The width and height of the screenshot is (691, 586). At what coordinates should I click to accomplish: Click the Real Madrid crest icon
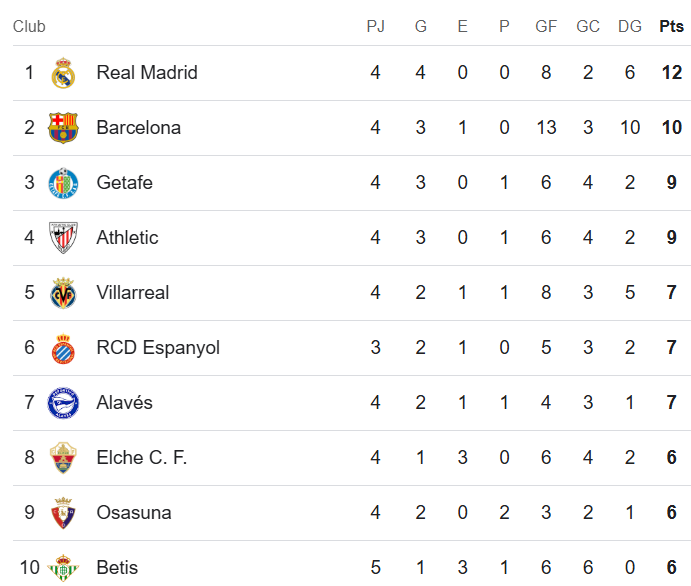click(x=63, y=73)
